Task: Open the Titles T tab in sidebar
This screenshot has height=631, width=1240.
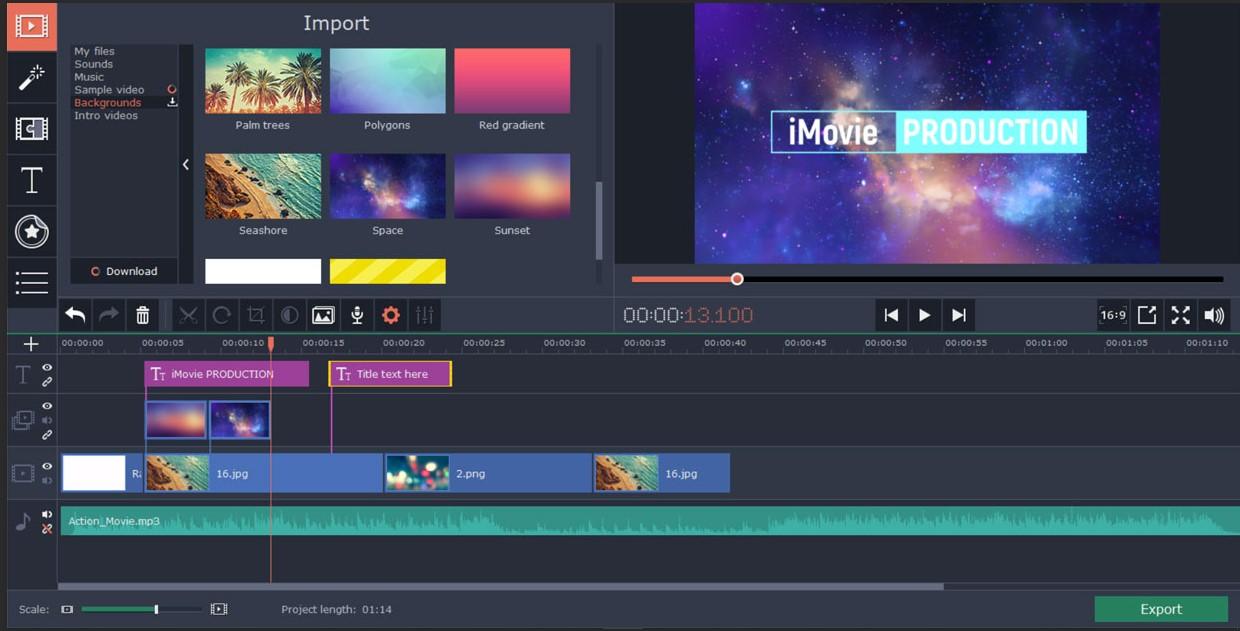Action: pyautogui.click(x=31, y=180)
